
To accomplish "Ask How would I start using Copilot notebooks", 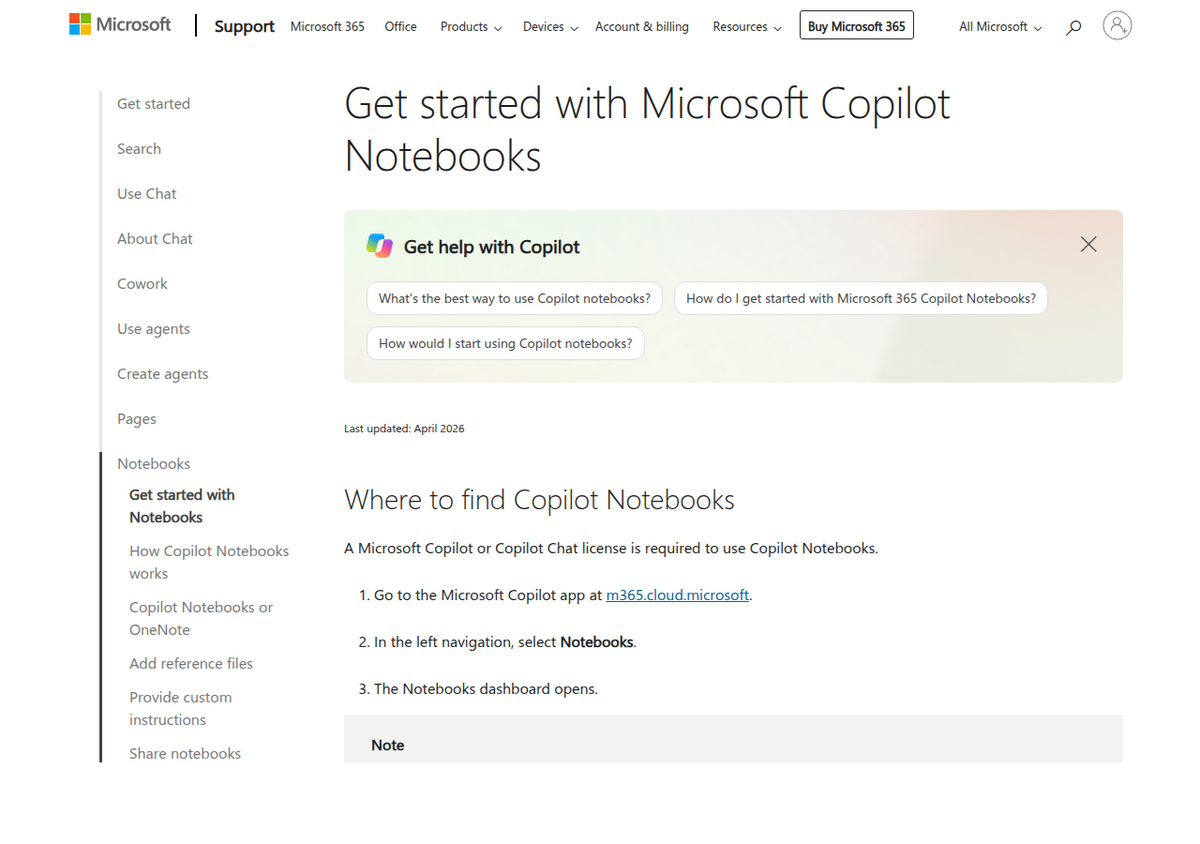I will [x=505, y=343].
